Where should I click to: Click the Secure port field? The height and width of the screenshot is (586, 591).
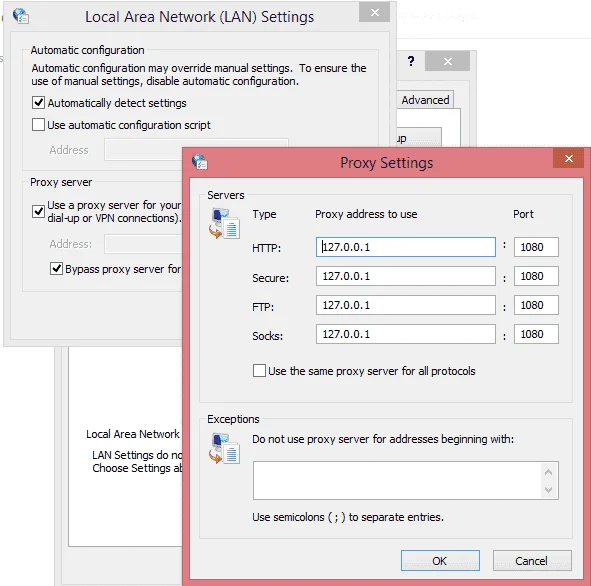point(536,276)
